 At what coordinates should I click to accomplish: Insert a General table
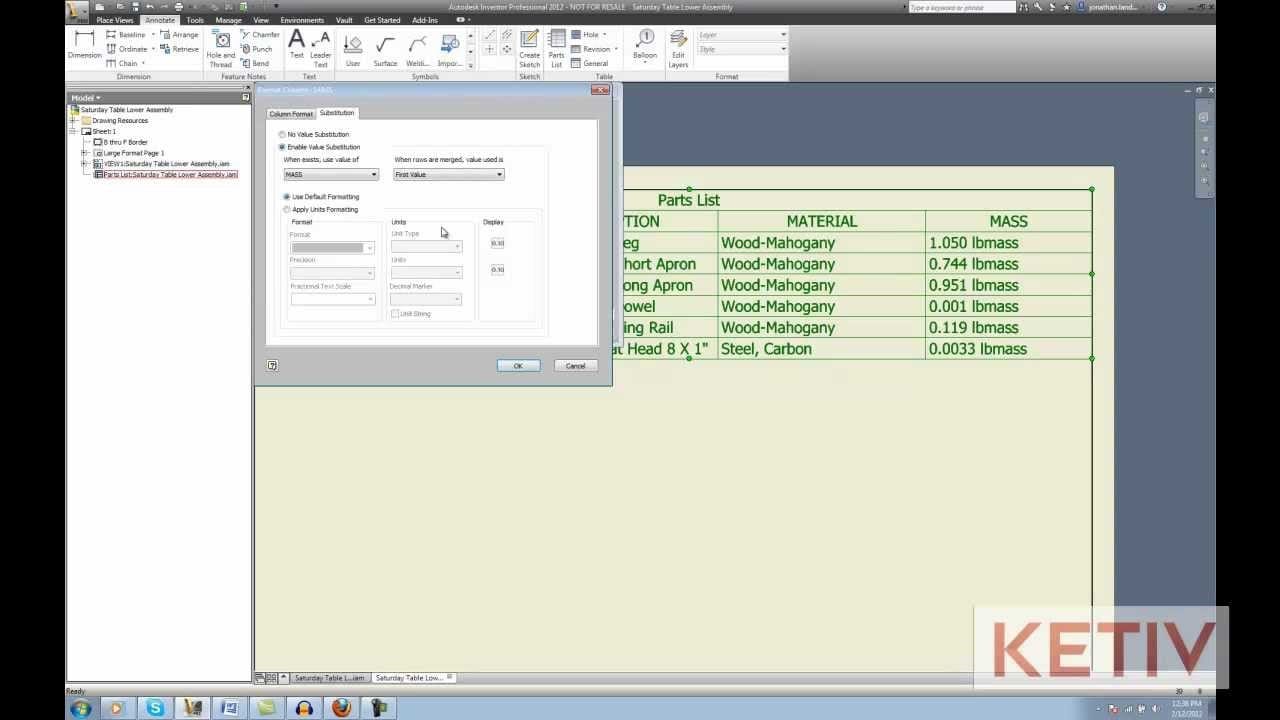click(590, 63)
